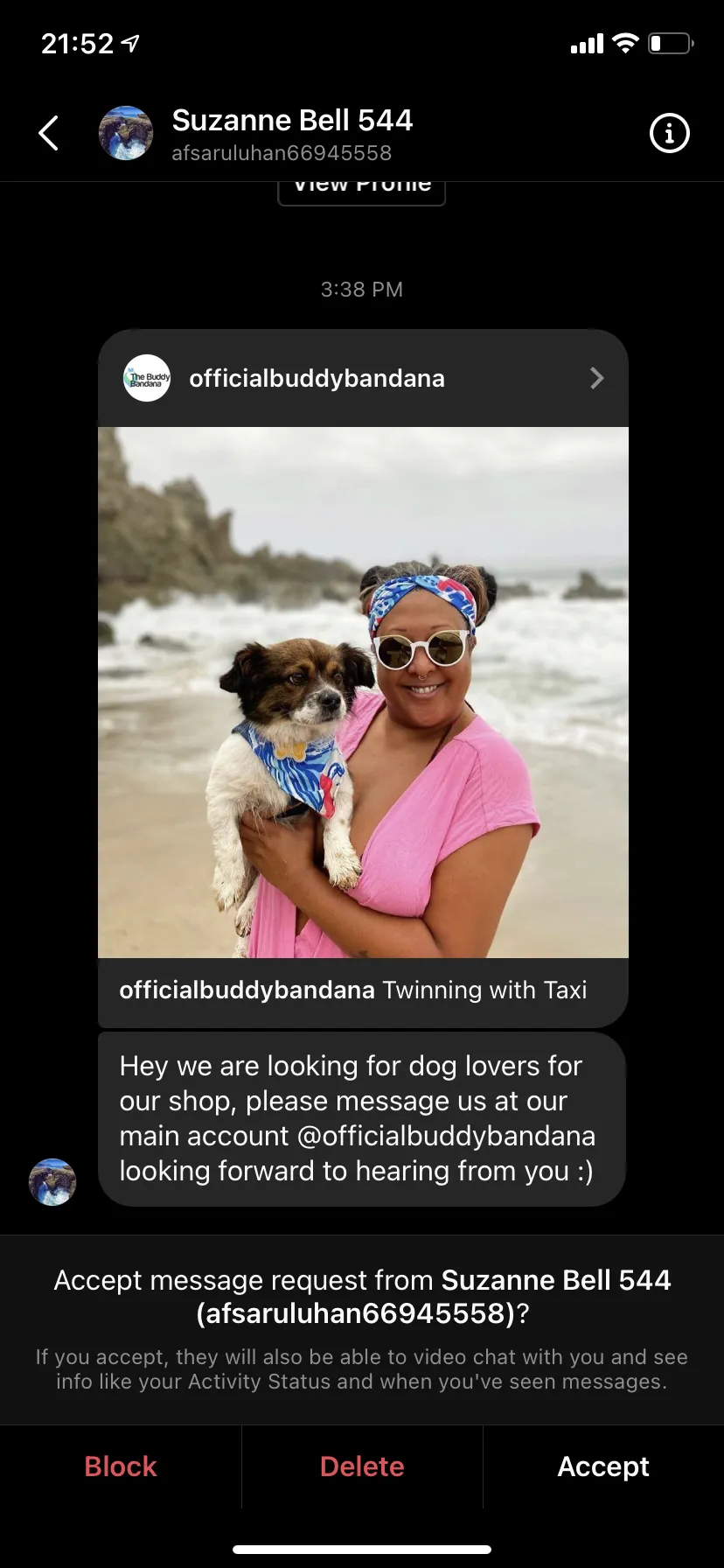The height and width of the screenshot is (1568, 724).
Task: Tap officialbuddybandana username in post header
Action: click(317, 378)
